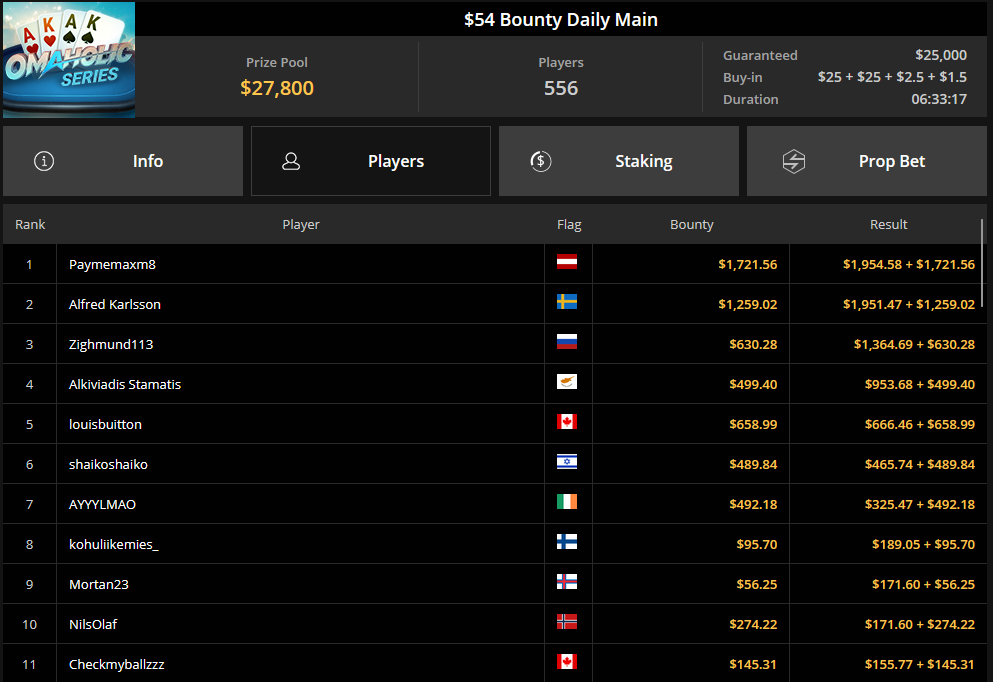The width and height of the screenshot is (993, 682).
Task: Select player Paymemaxm8
Action: [x=112, y=264]
